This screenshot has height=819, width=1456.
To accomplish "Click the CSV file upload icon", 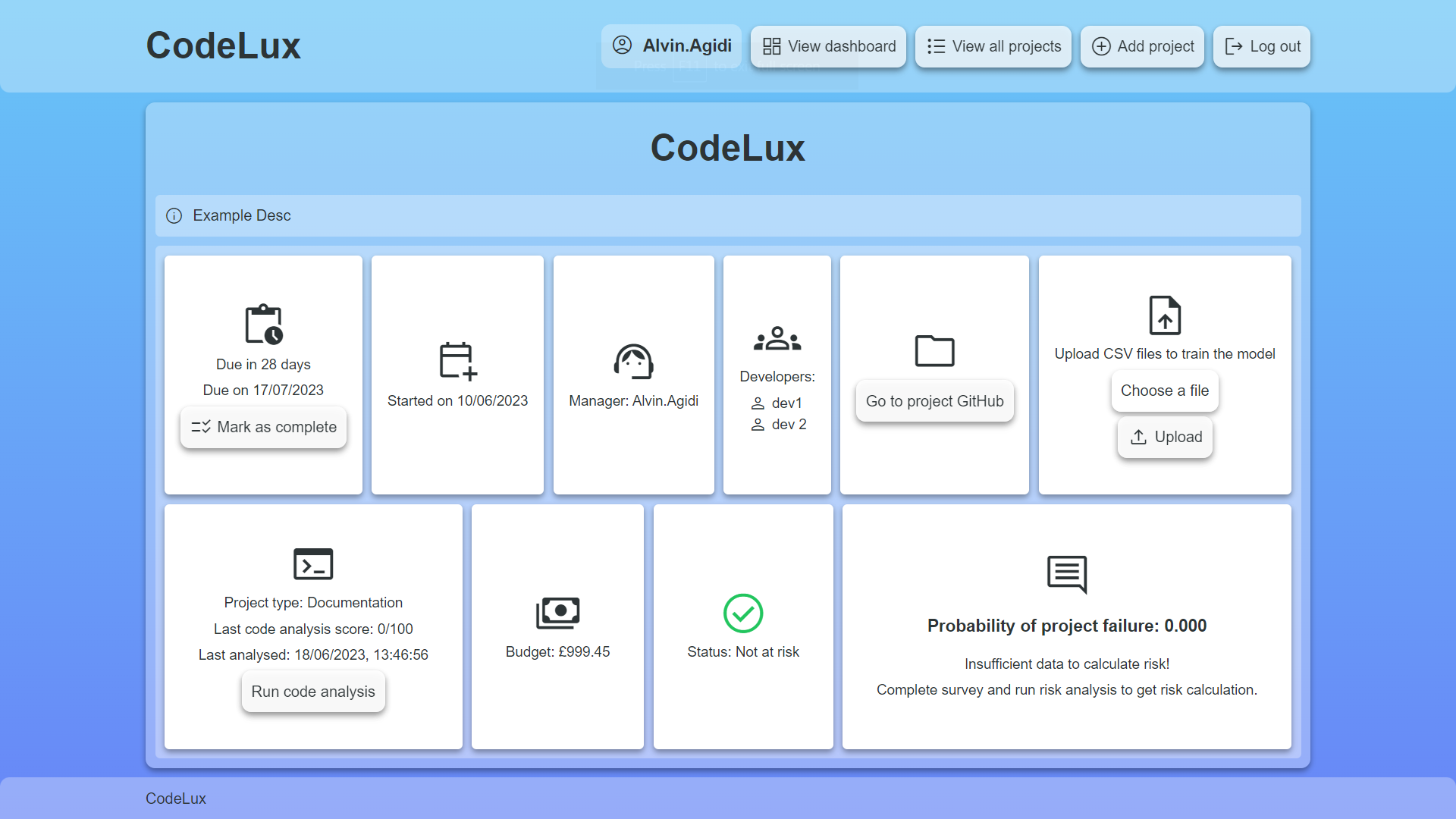I will pos(1165,315).
